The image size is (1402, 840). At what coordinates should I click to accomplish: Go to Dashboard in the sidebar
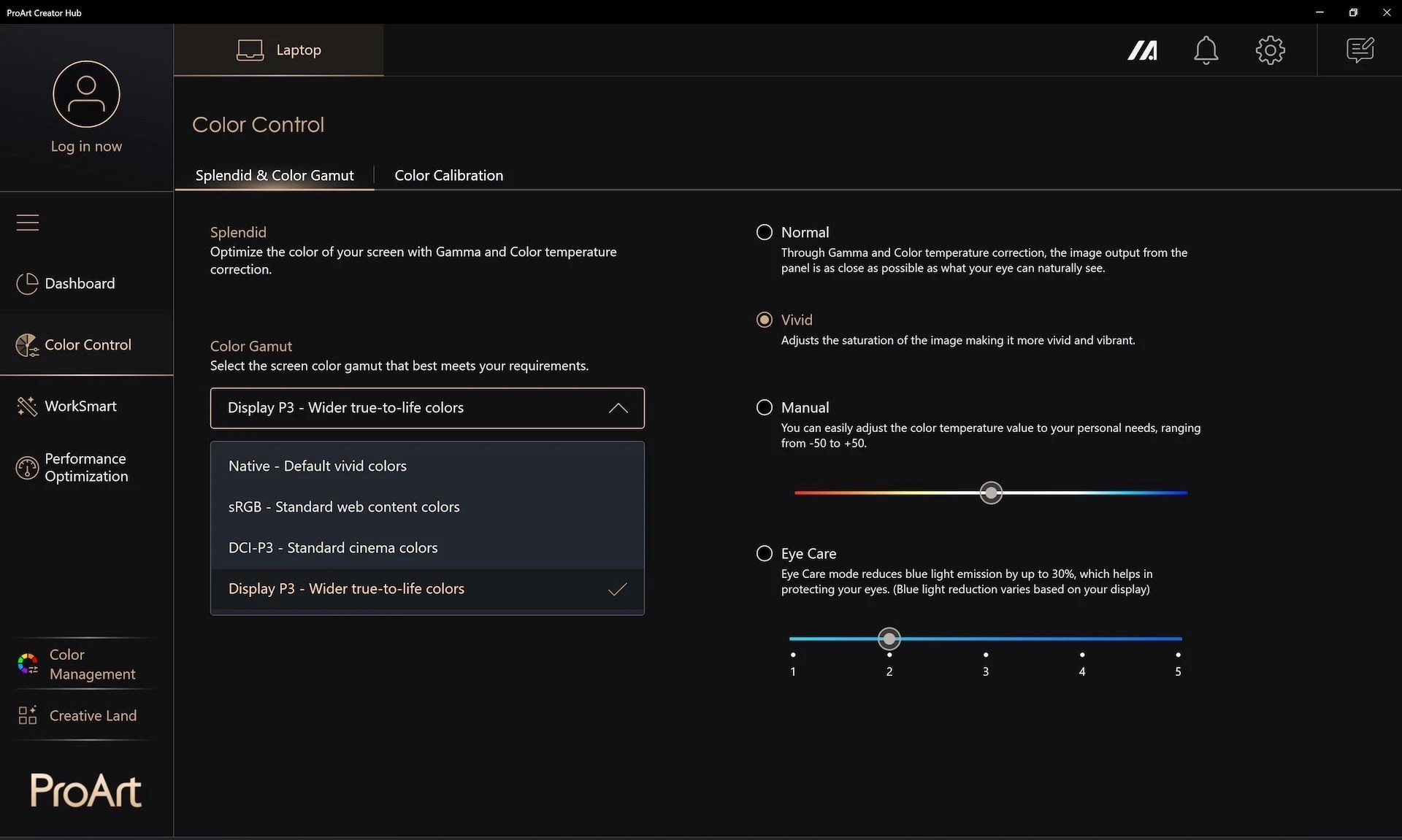[x=80, y=284]
